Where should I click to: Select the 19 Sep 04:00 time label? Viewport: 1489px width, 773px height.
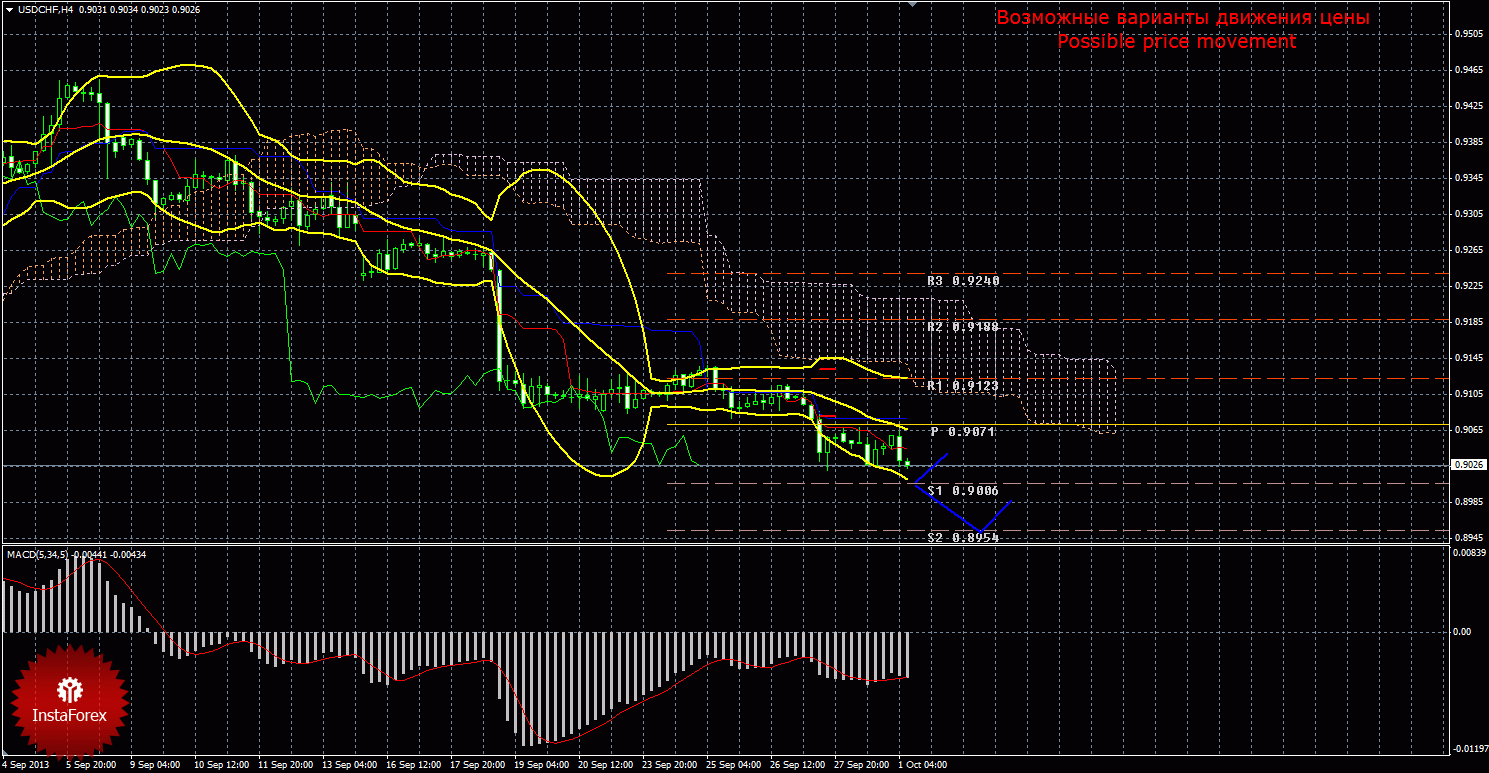coord(544,765)
